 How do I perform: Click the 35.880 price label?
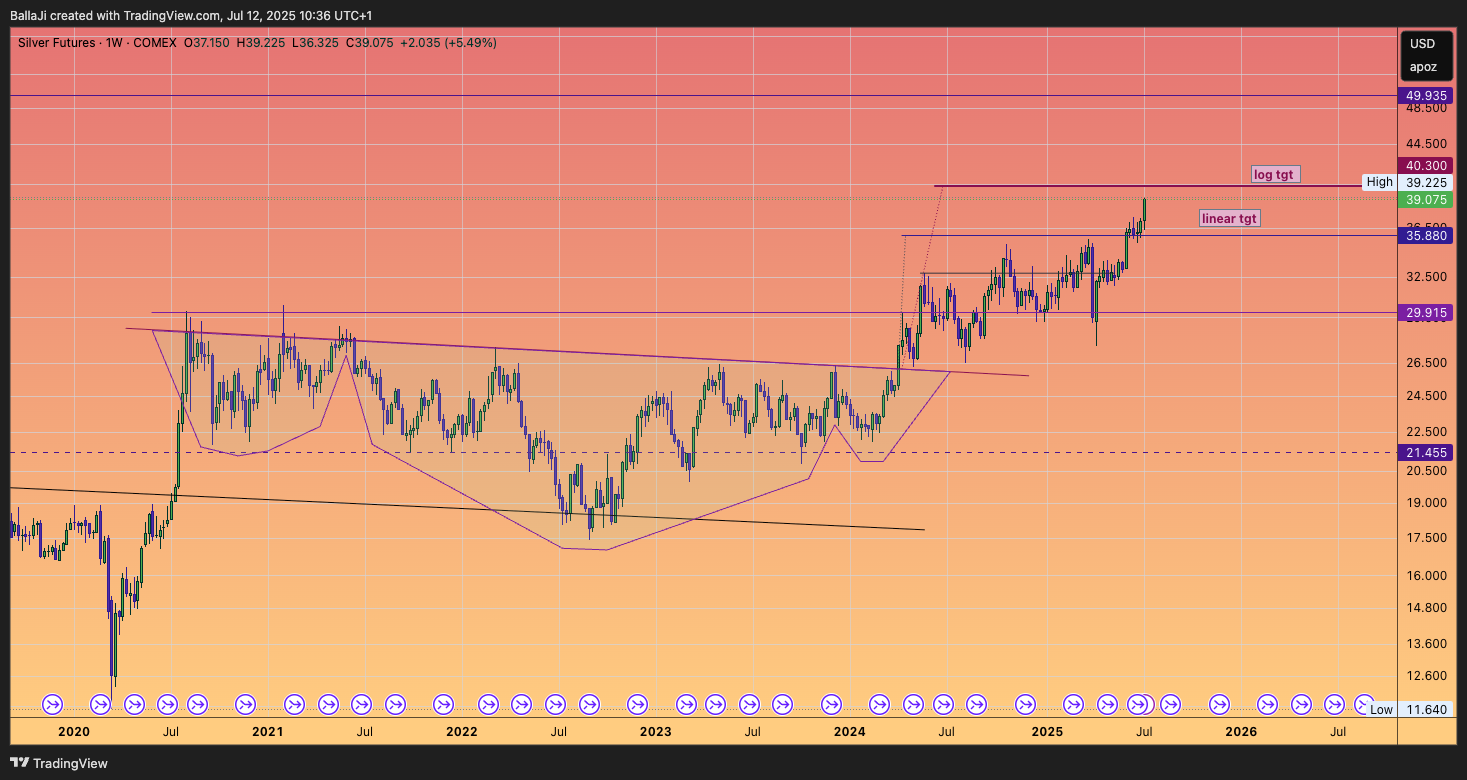pyautogui.click(x=1427, y=236)
